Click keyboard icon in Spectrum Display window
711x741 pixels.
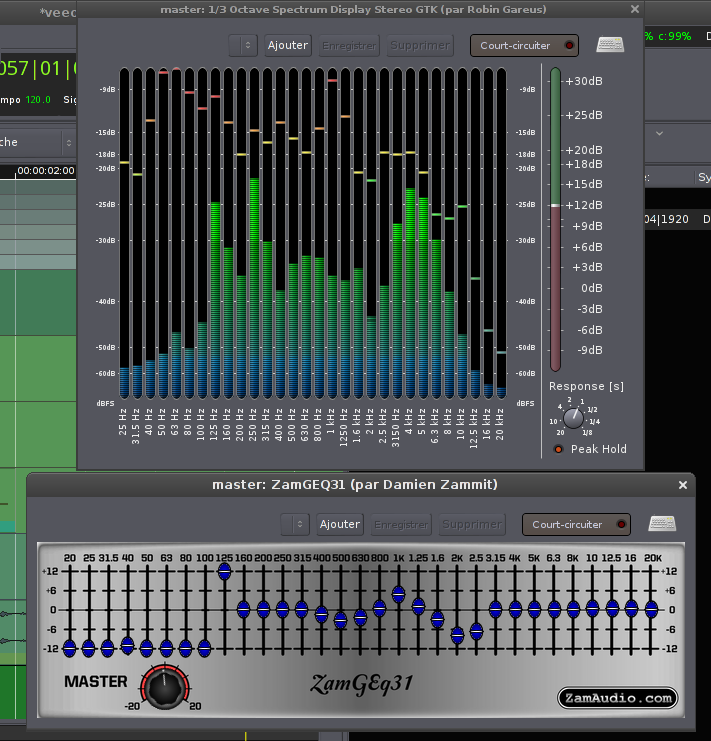[610, 45]
